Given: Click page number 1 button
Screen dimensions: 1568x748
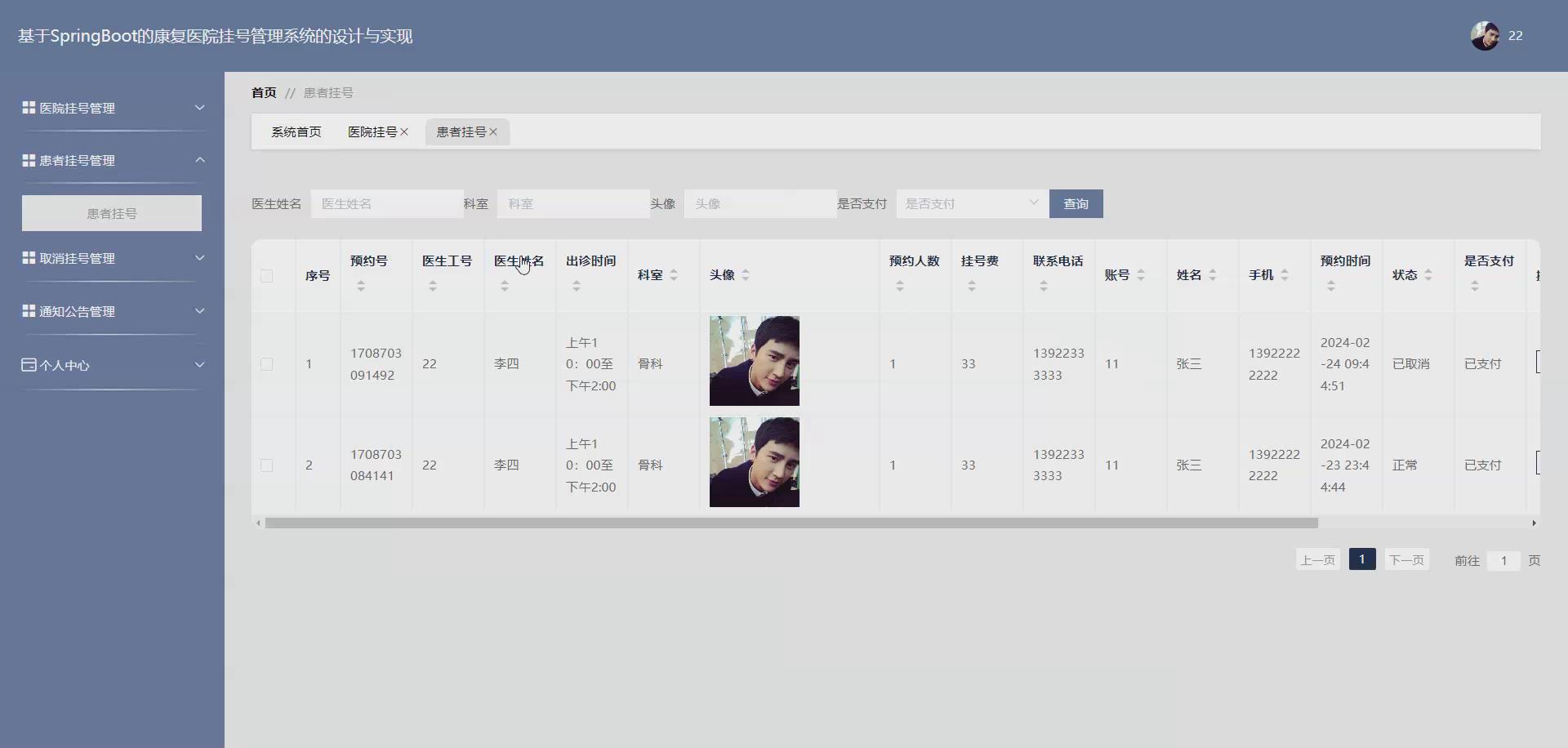Looking at the screenshot, I should [x=1362, y=559].
